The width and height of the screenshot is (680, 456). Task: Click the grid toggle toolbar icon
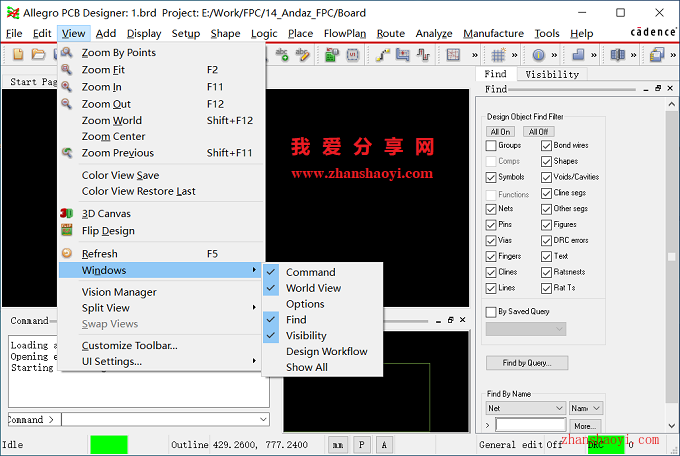coord(498,55)
